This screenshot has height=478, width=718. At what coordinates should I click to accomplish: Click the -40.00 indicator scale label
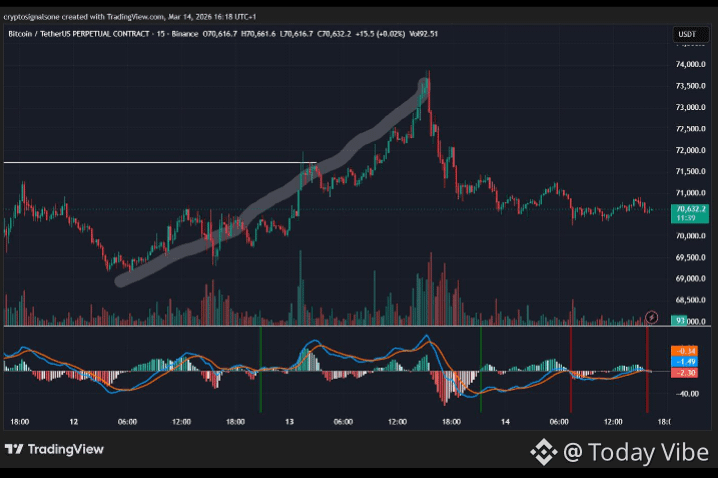point(688,394)
